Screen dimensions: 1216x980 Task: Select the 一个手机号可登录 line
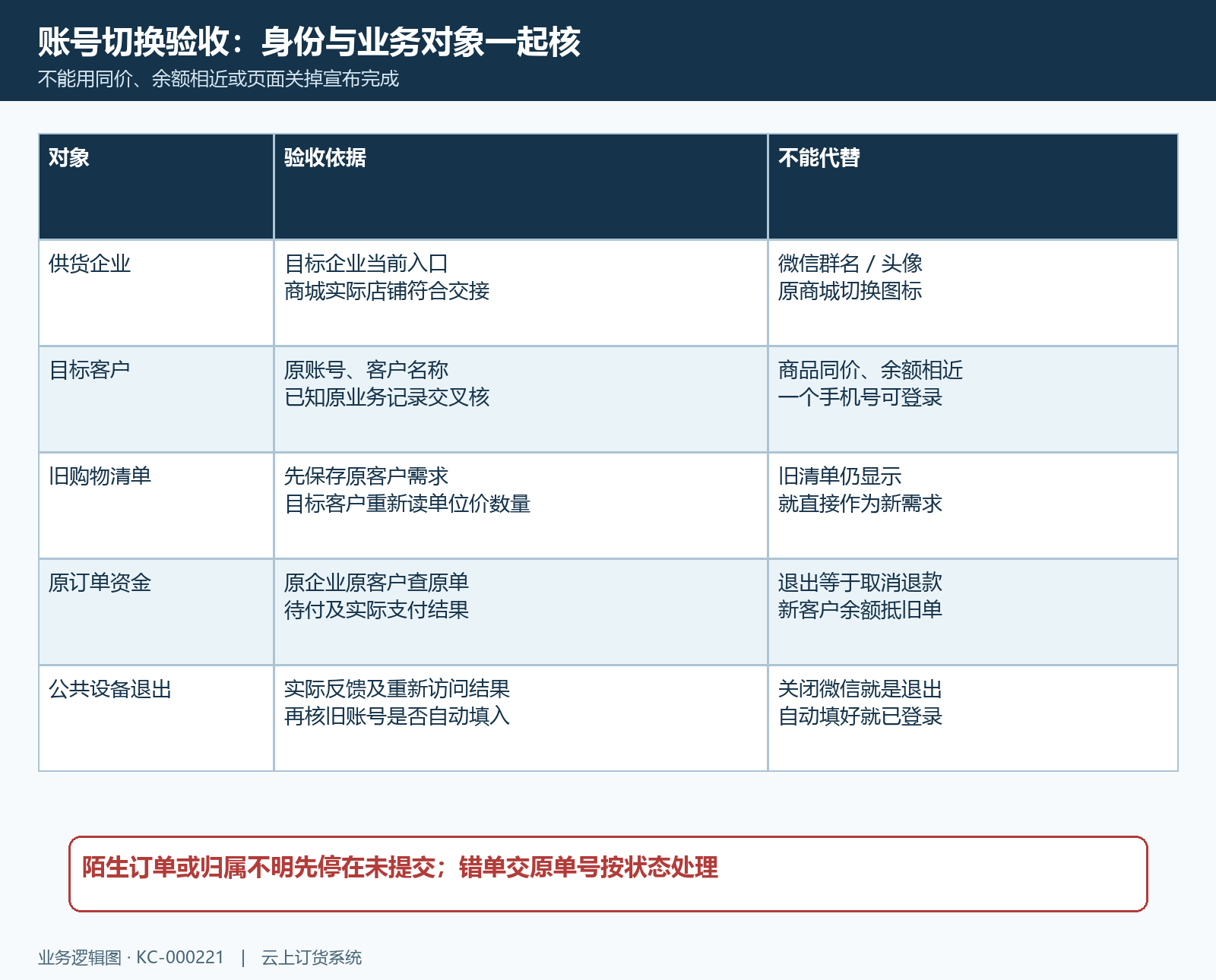click(860, 397)
